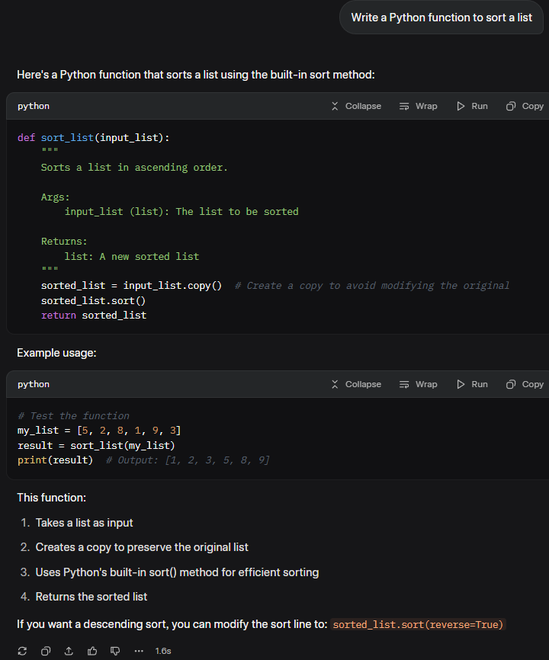
Task: Give the response a thumbs up
Action: click(x=92, y=651)
